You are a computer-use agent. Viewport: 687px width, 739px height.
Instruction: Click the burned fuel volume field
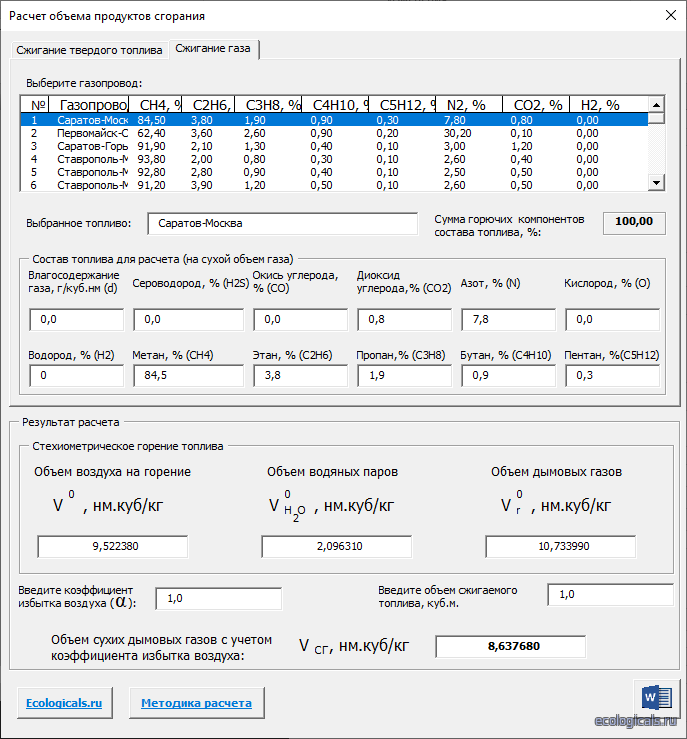pos(611,595)
